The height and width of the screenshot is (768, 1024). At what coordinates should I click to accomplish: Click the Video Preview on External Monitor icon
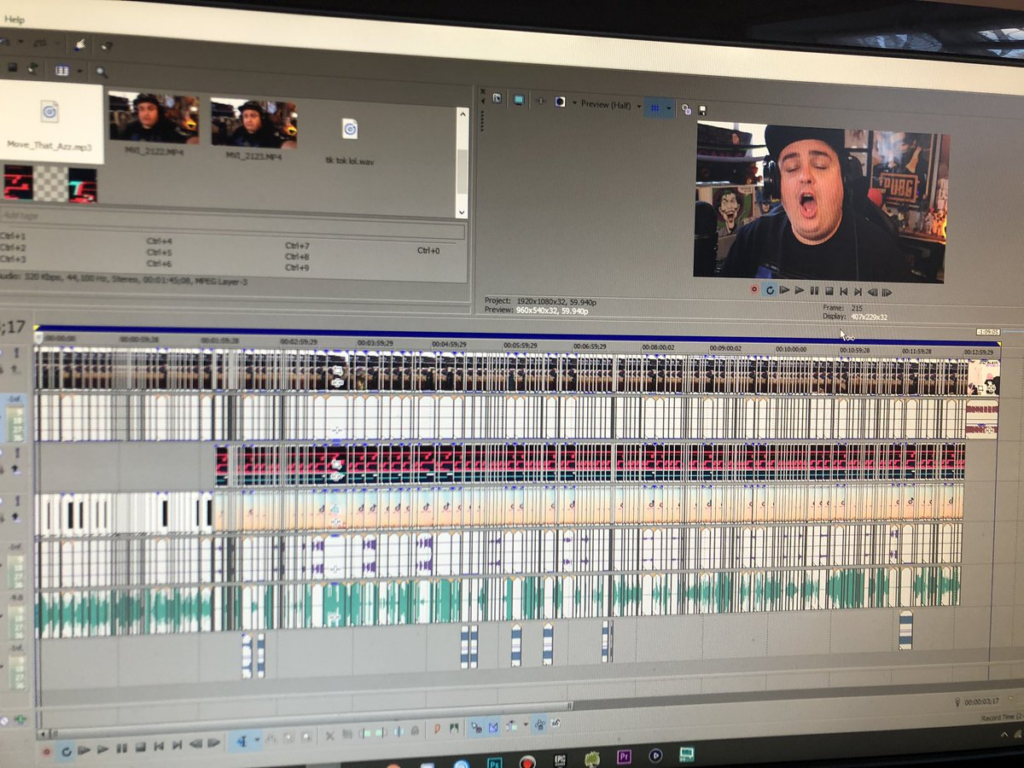point(518,99)
